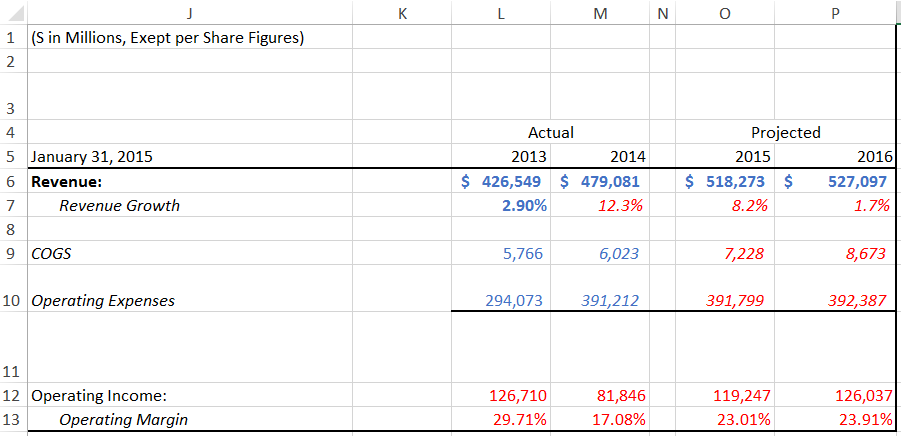Select column K header

(402, 14)
